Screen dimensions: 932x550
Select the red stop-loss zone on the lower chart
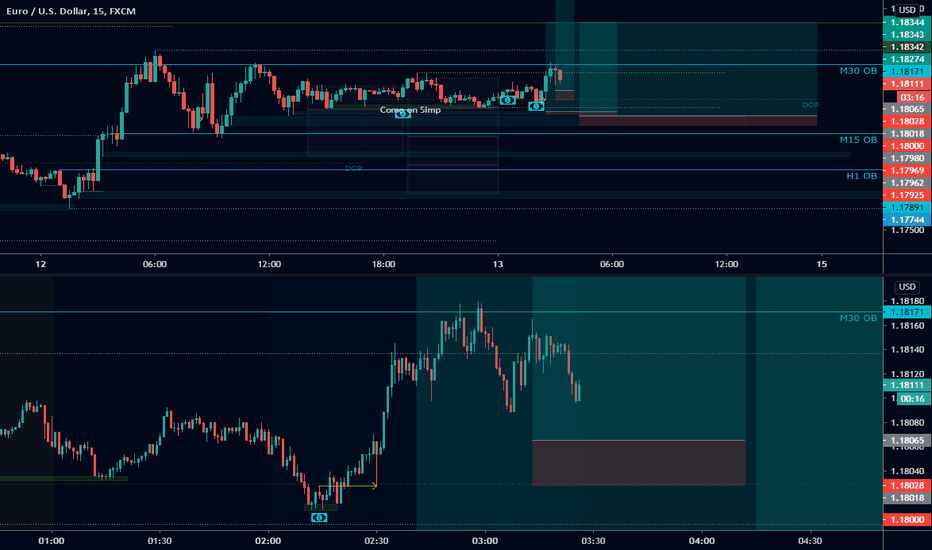pyautogui.click(x=638, y=463)
